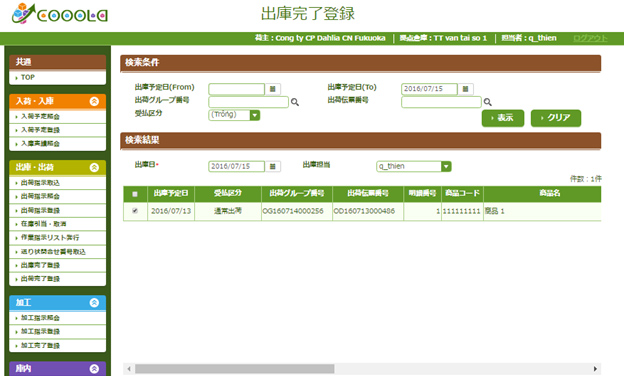Click the 検索条件 section header
624x376 pixels.
coord(361,63)
